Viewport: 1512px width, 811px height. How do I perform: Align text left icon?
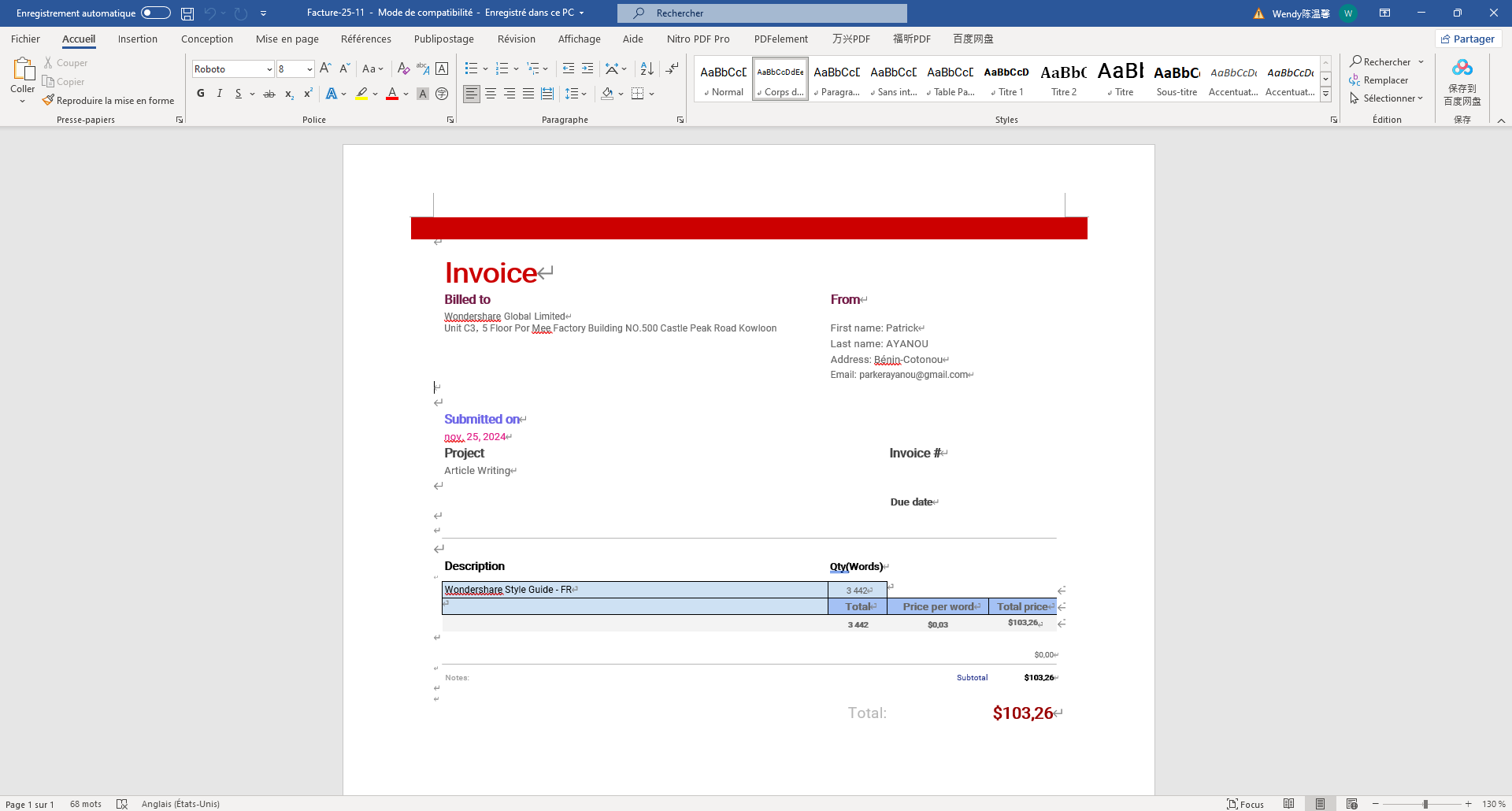(471, 94)
